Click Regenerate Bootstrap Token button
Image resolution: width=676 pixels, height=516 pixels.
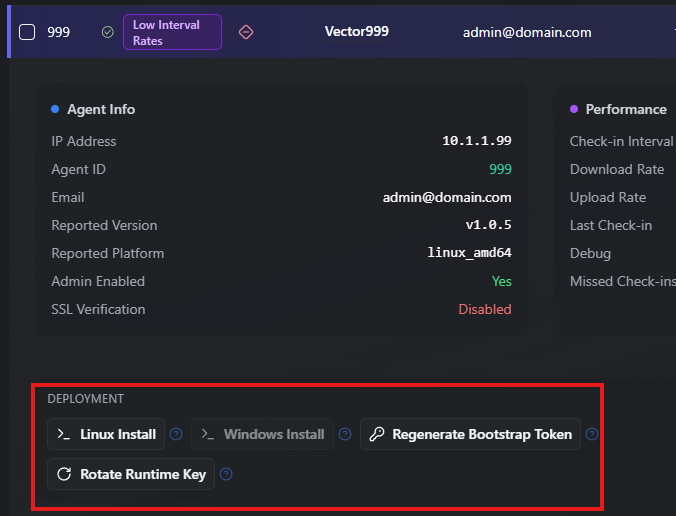(x=470, y=434)
